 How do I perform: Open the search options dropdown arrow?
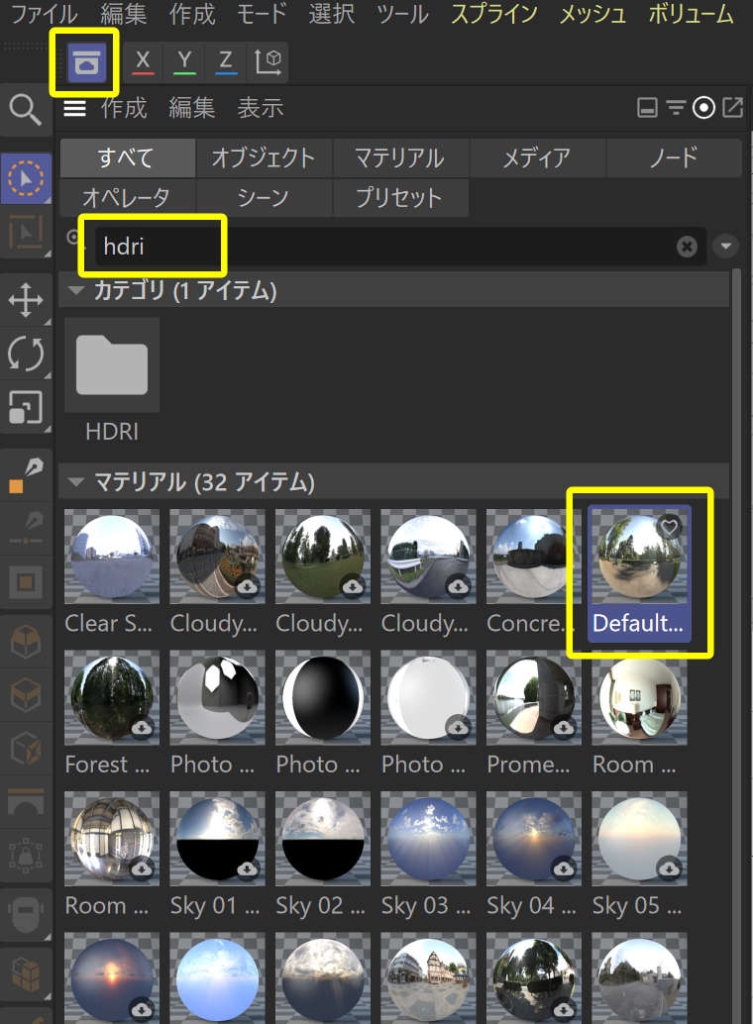tap(726, 247)
